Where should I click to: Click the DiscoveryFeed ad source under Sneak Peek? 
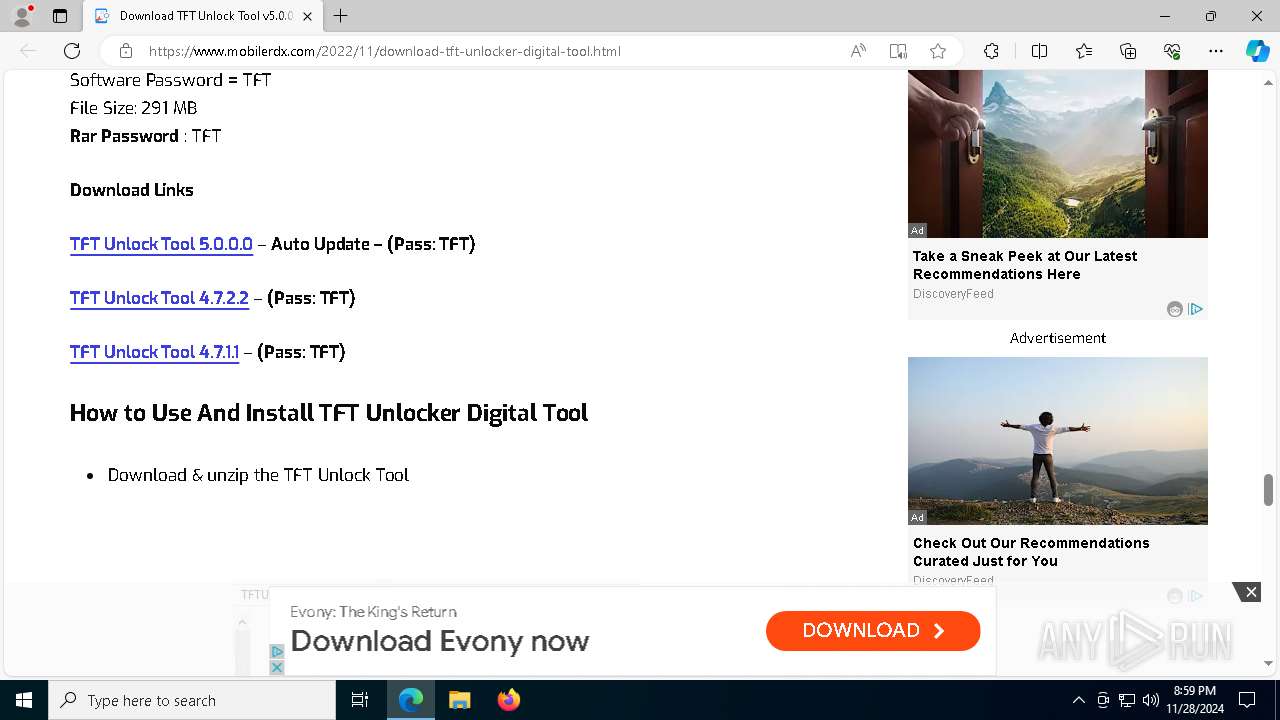pyautogui.click(x=953, y=294)
